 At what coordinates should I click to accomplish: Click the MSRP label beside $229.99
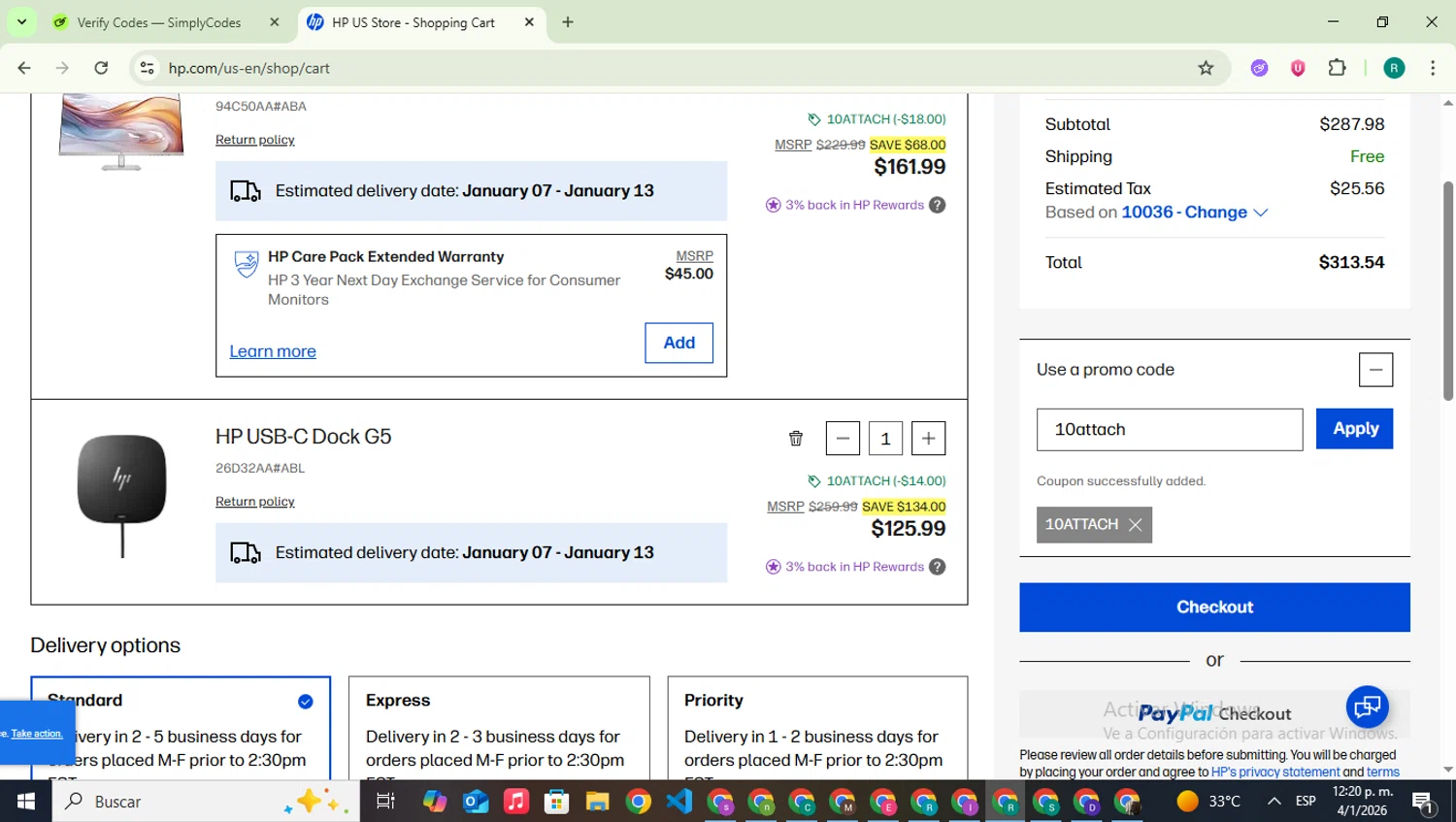coord(793,145)
